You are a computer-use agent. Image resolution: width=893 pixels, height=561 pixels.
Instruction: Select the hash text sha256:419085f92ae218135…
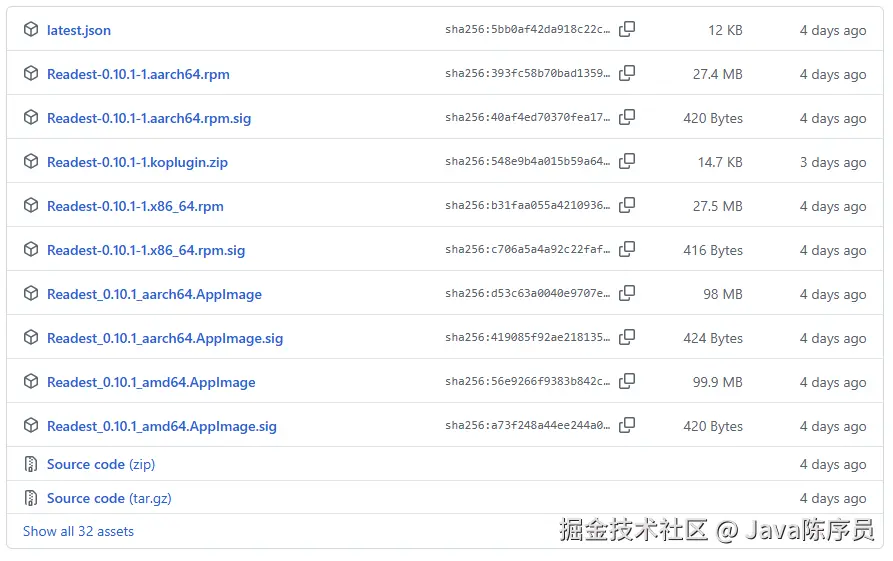(527, 337)
